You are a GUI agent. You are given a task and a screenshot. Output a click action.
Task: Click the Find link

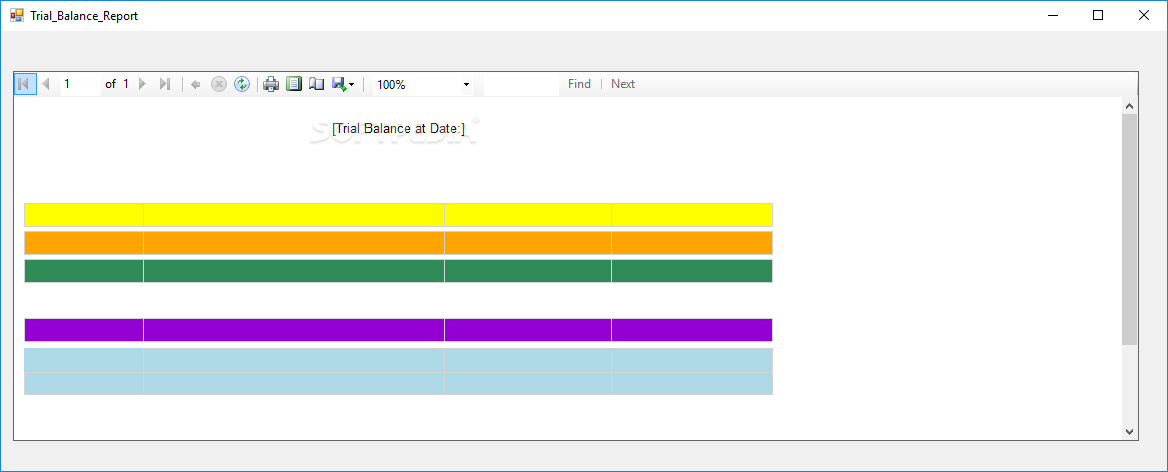[579, 84]
